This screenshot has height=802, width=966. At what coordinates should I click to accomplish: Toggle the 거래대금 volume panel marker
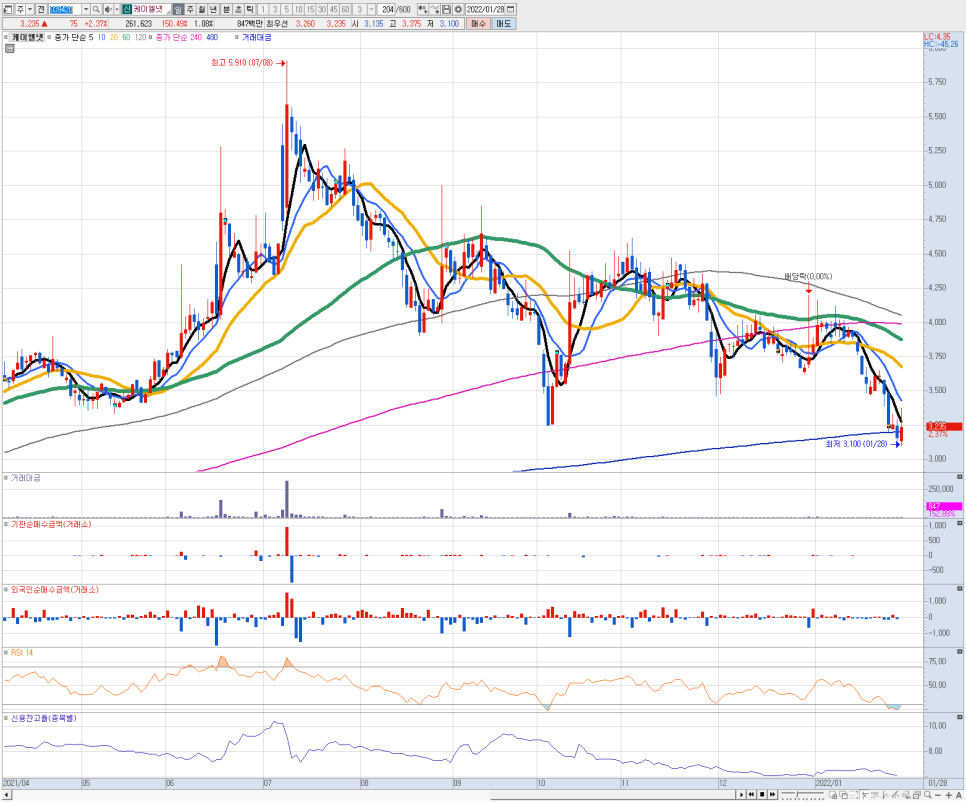(x=7, y=478)
